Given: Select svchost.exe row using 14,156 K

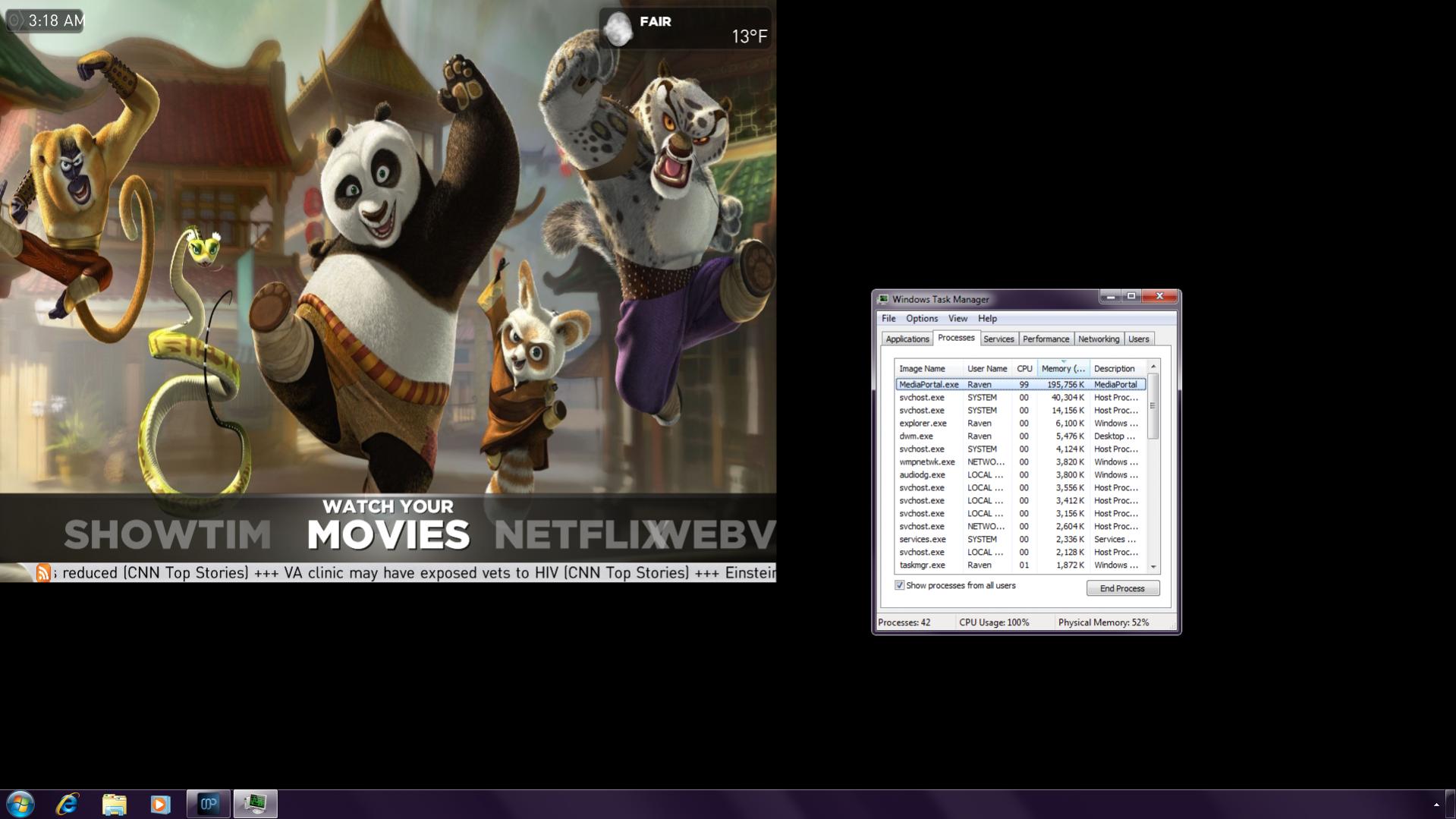Looking at the screenshot, I should (1020, 411).
